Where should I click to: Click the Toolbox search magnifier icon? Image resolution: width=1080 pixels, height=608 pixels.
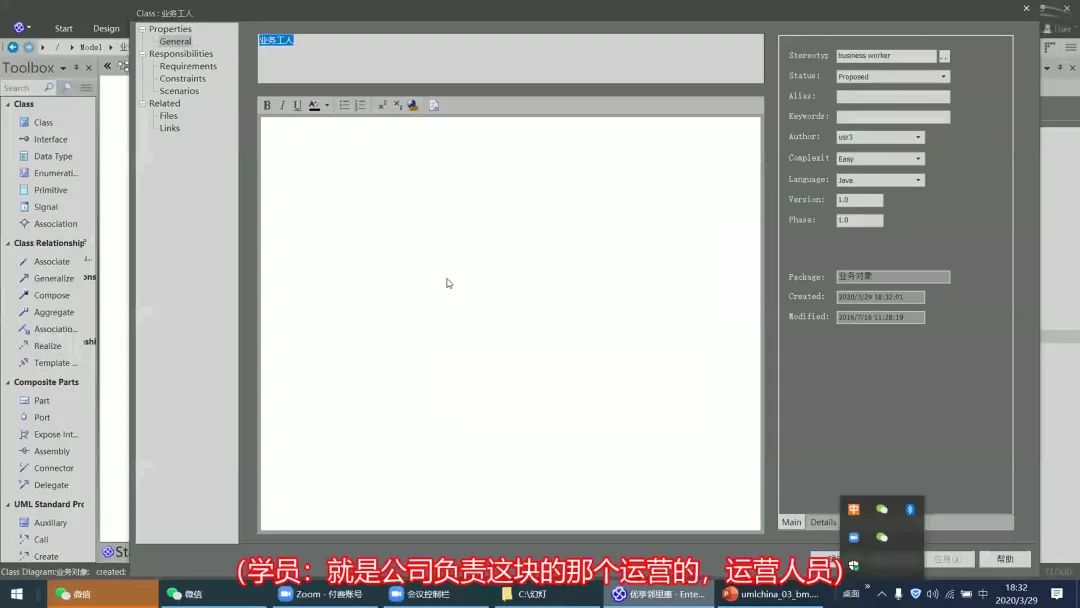[48, 87]
